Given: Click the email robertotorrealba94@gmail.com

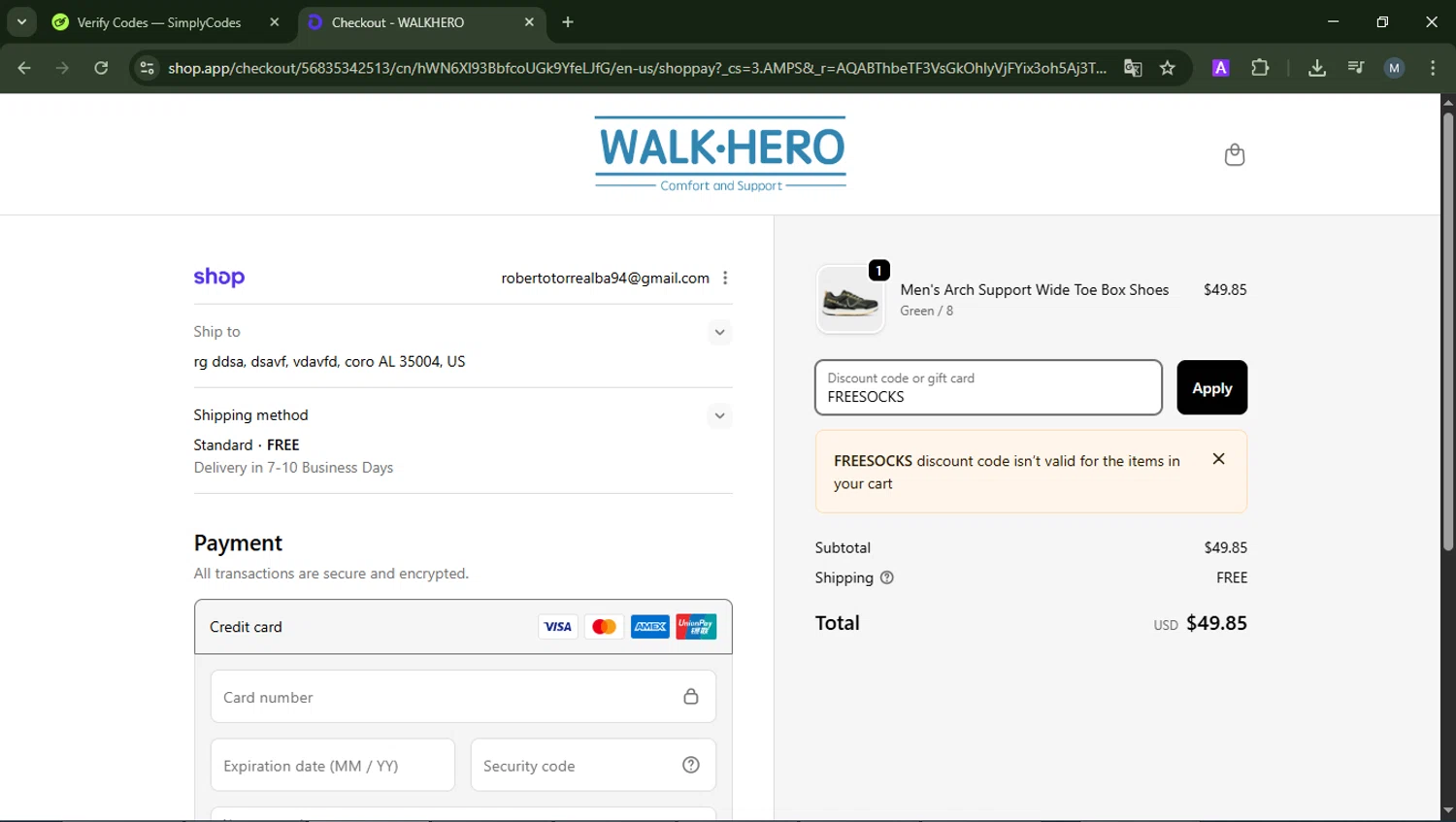Looking at the screenshot, I should [x=605, y=279].
